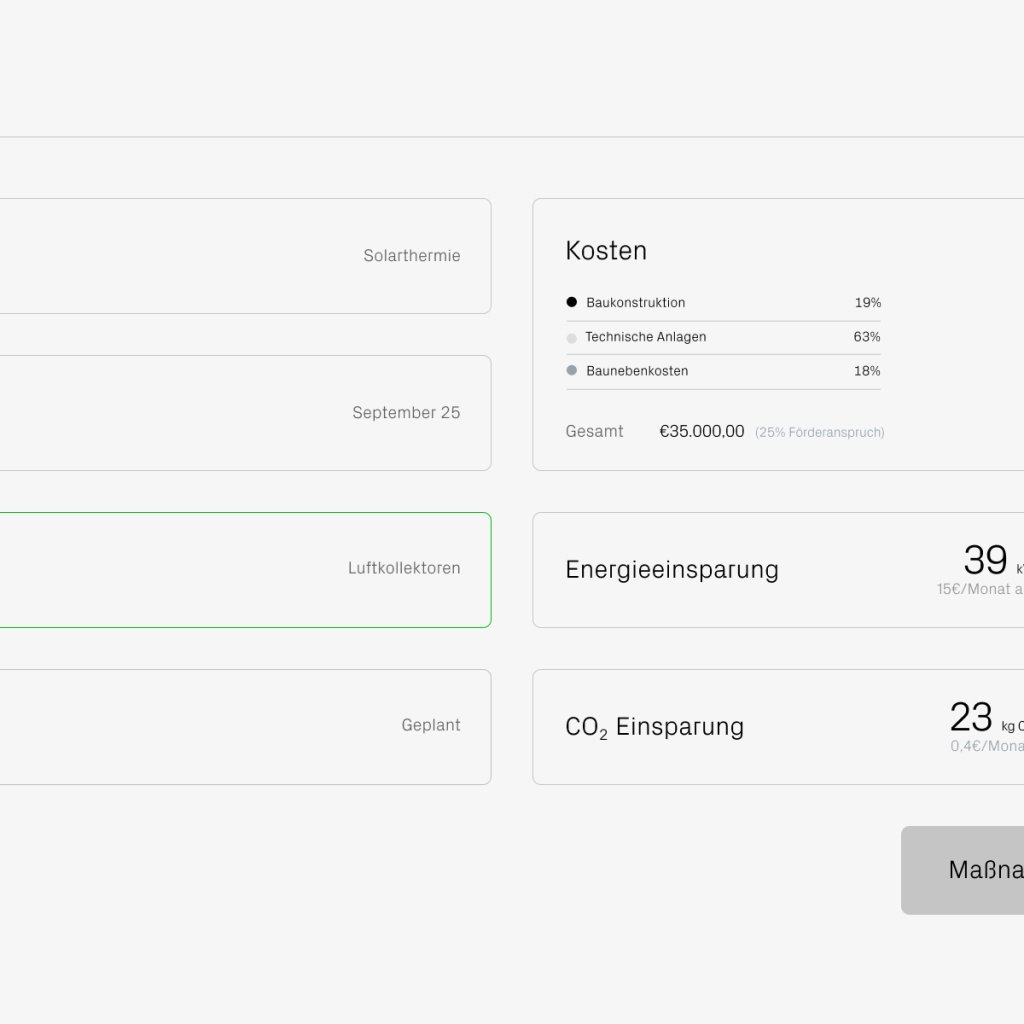Click the gray Baunebenkosten color dot
This screenshot has width=1024, height=1024.
pyautogui.click(x=571, y=370)
